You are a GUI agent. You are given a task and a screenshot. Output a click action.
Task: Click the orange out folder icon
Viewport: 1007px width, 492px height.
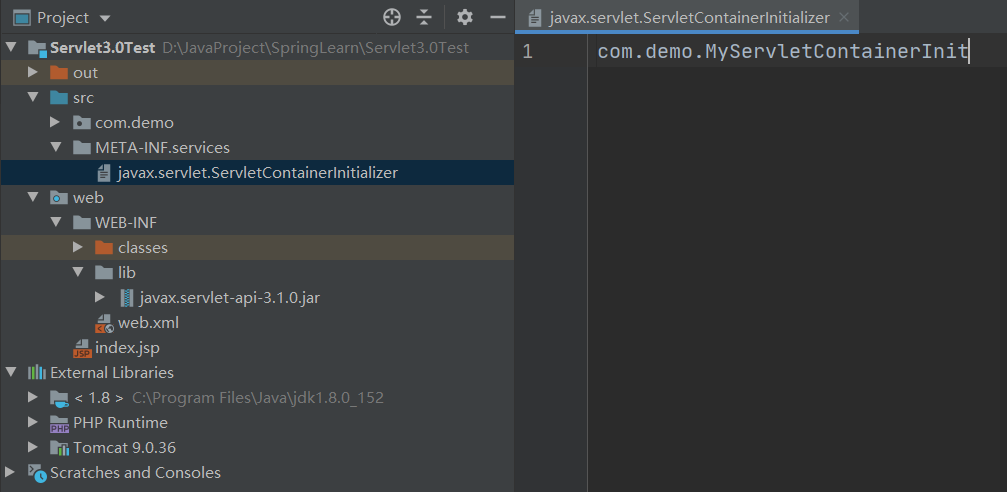click(x=59, y=73)
